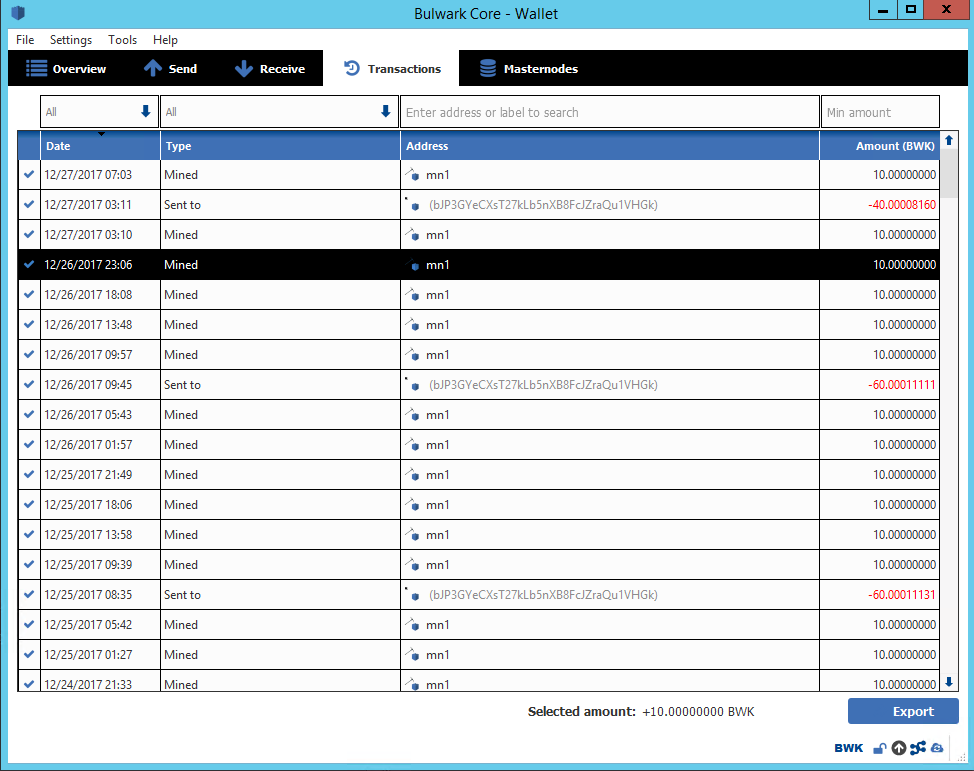Click the network connections status icon
The height and width of the screenshot is (771, 974).
pyautogui.click(x=917, y=748)
